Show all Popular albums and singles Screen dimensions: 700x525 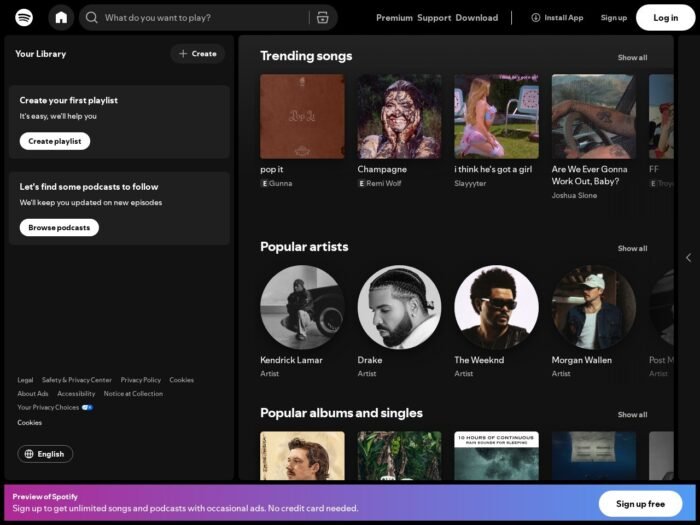tap(632, 415)
